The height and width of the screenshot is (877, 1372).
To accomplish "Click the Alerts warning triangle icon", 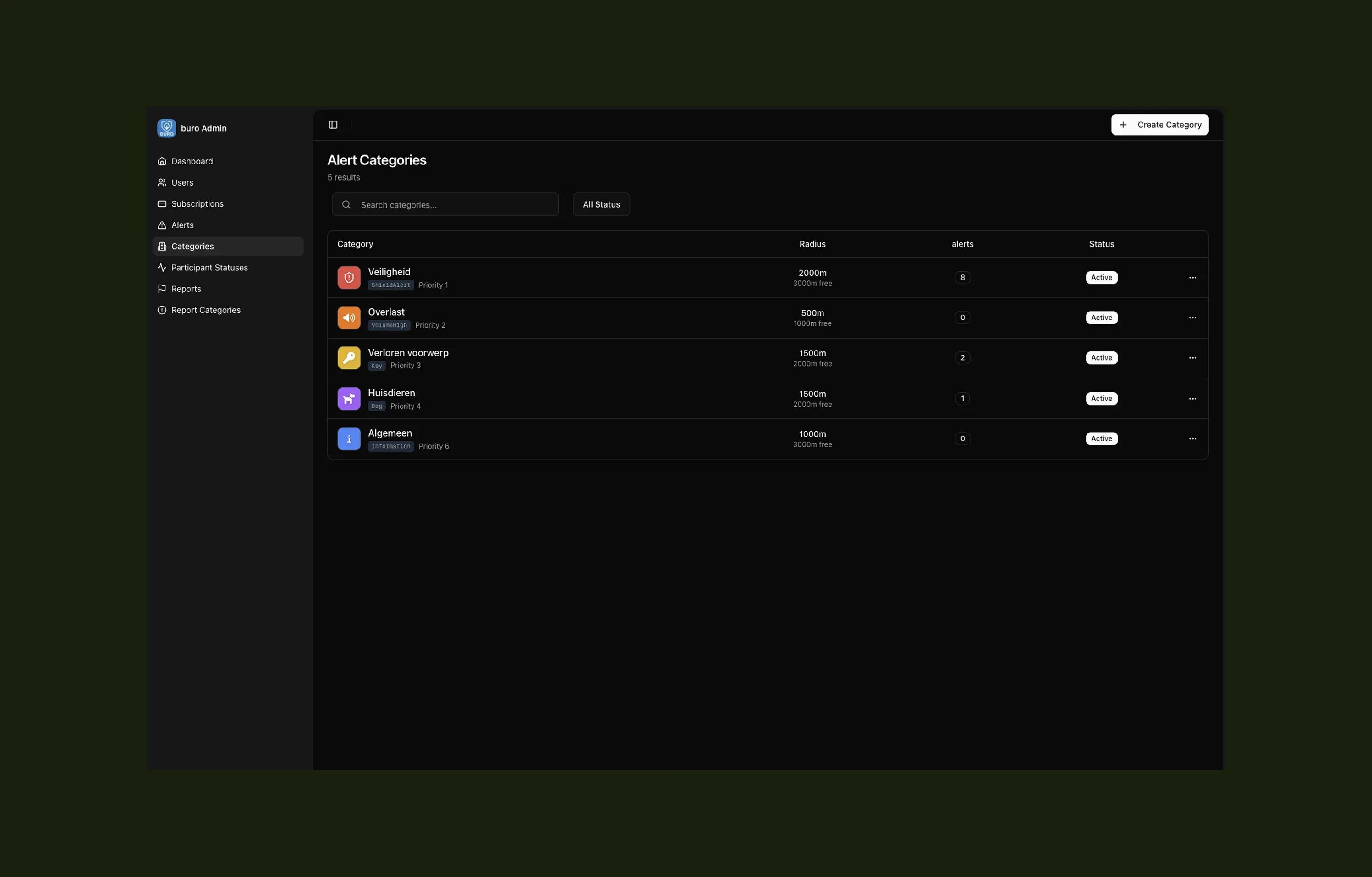I will [162, 225].
